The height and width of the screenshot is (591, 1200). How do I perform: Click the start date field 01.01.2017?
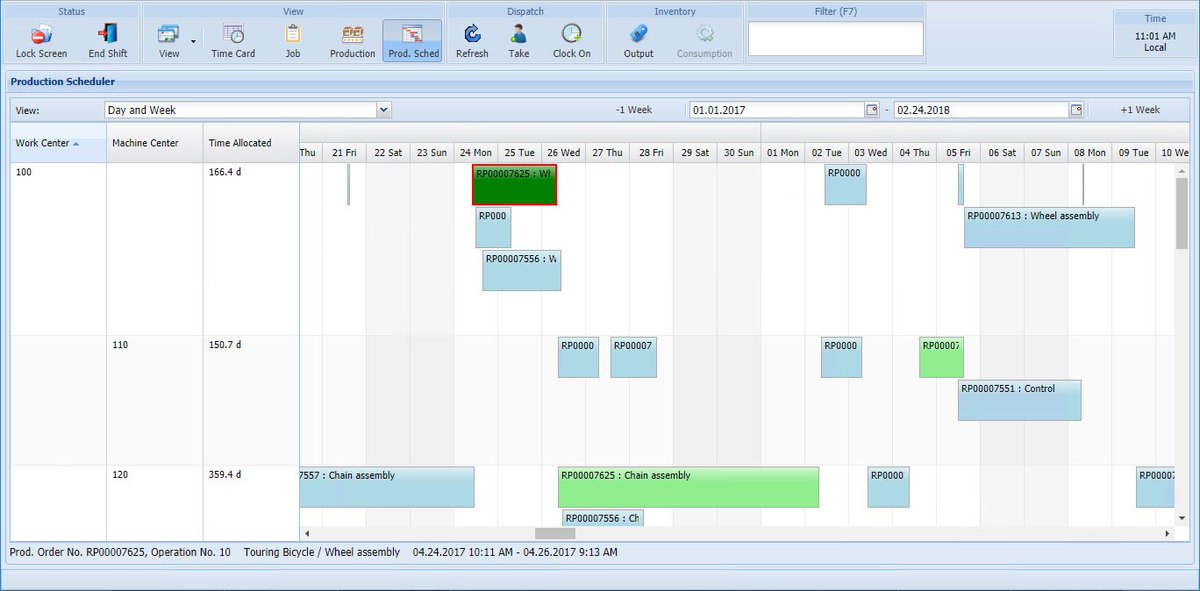pos(777,110)
